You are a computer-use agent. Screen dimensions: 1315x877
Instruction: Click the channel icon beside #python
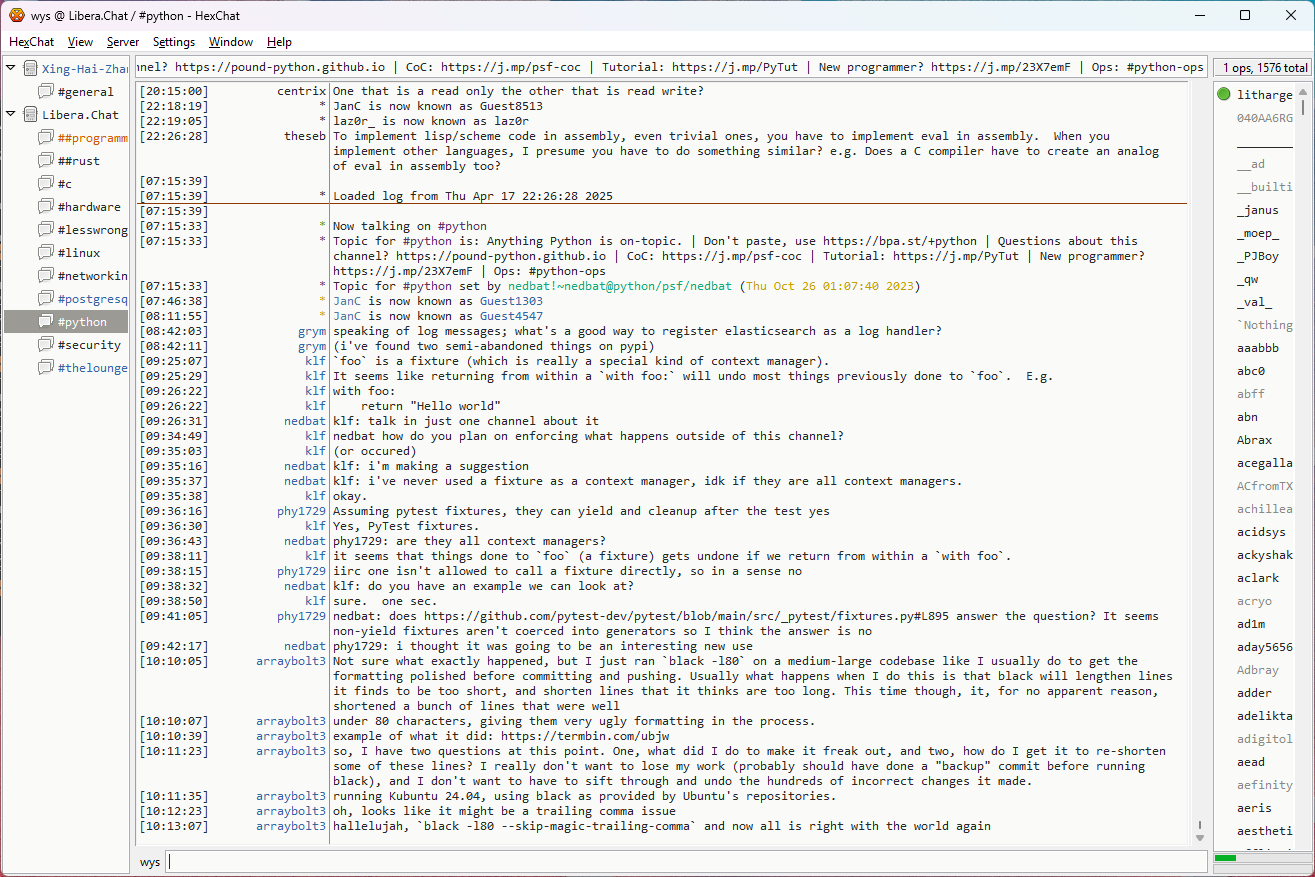click(46, 322)
